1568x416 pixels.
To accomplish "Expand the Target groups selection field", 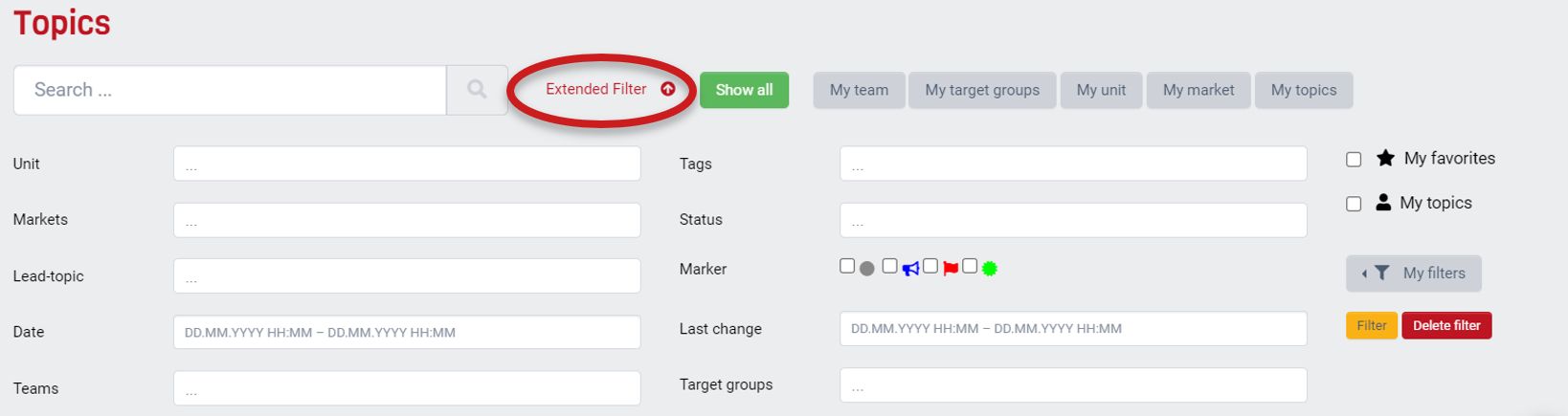I will pos(1073,385).
